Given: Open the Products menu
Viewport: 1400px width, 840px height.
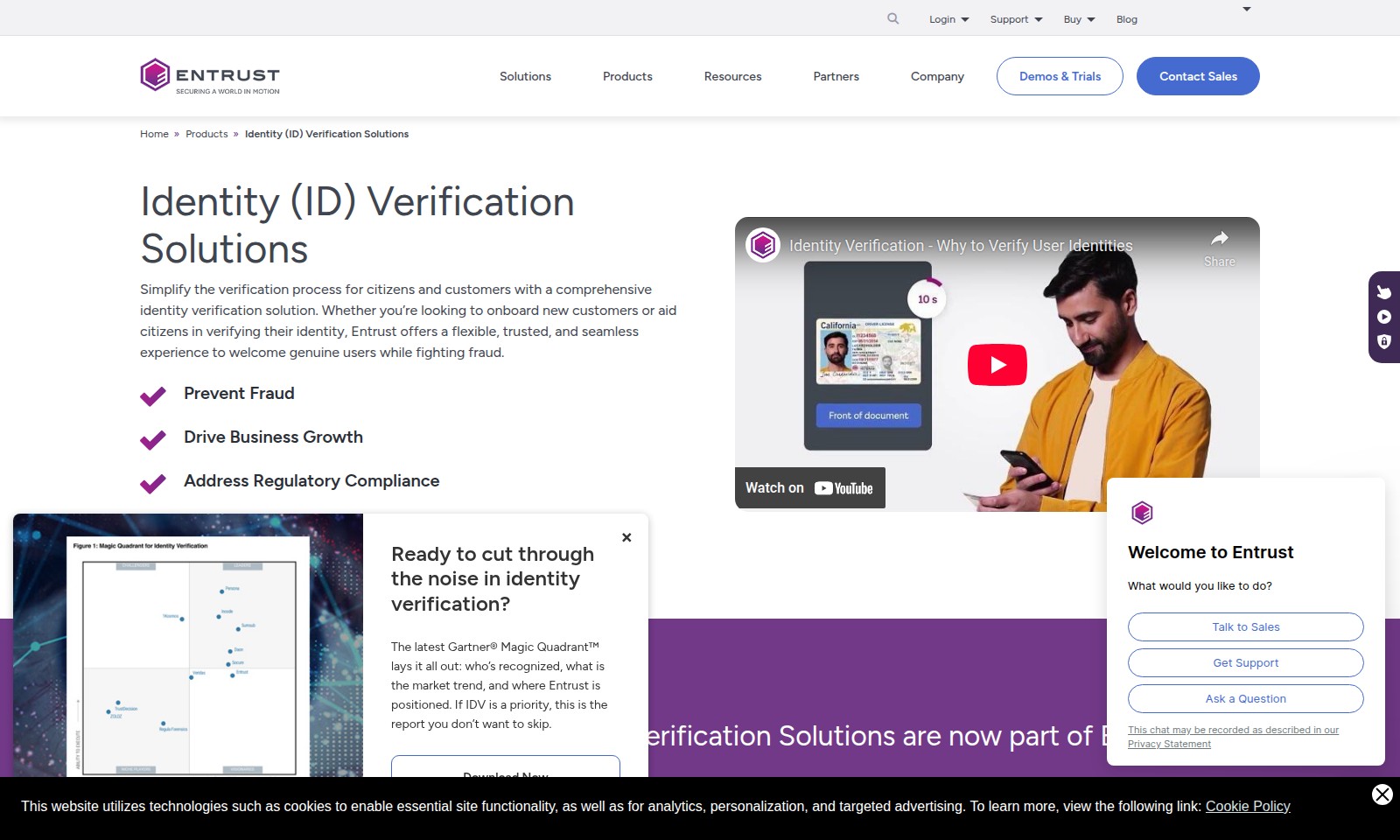Looking at the screenshot, I should (627, 76).
